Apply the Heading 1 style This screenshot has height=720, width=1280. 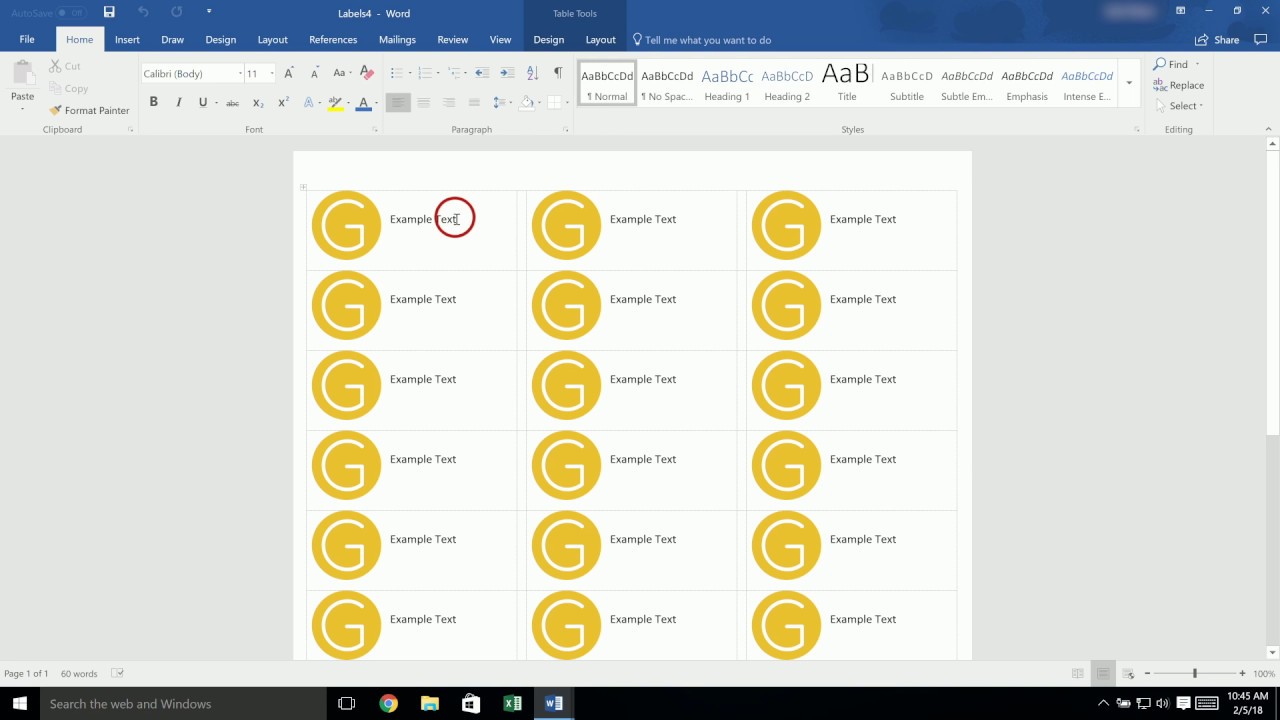click(x=727, y=84)
